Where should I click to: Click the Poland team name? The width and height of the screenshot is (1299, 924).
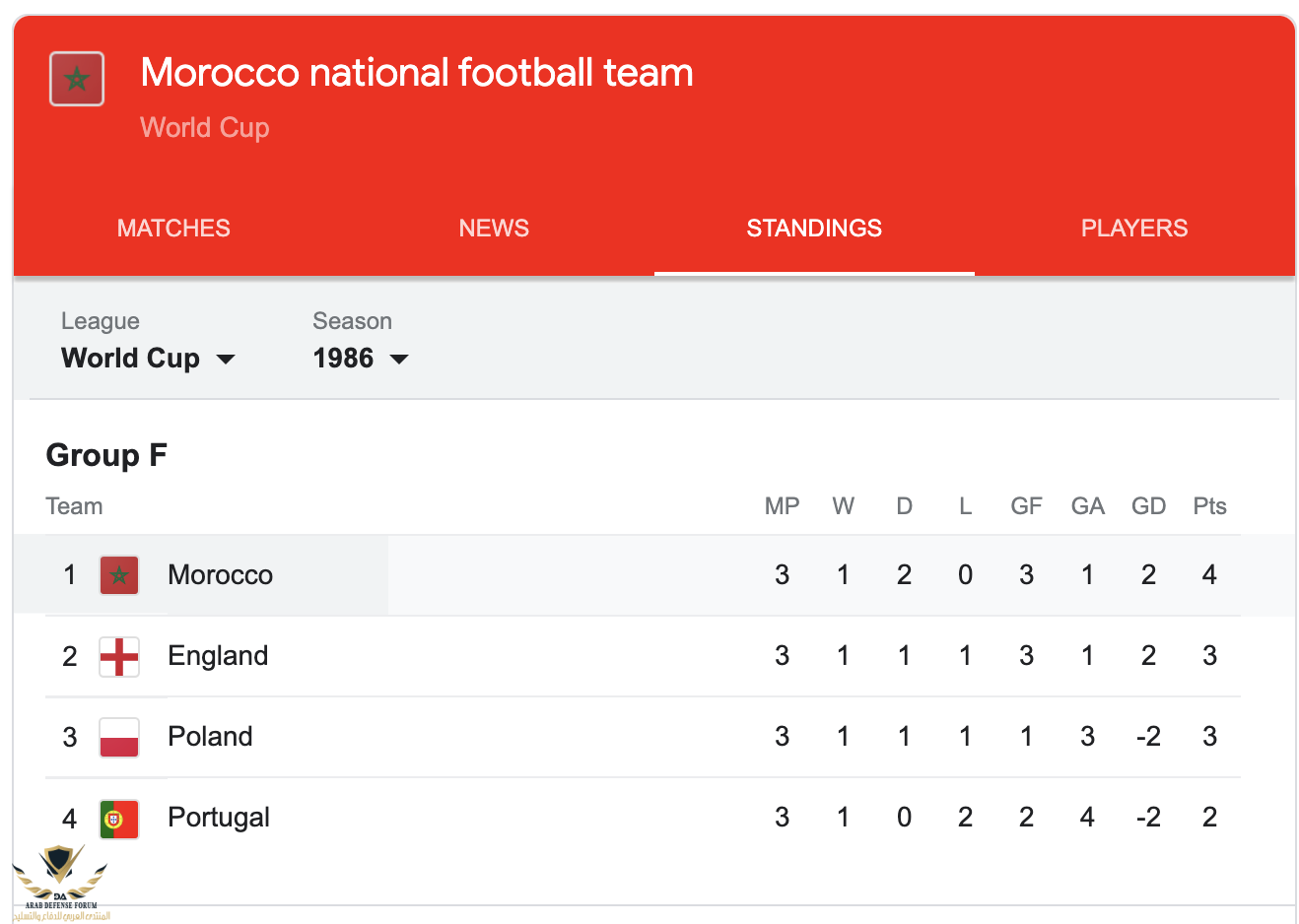click(210, 737)
